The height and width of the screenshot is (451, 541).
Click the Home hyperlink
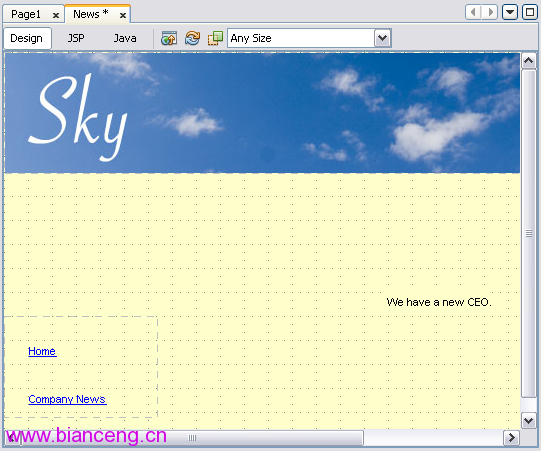pyautogui.click(x=42, y=351)
